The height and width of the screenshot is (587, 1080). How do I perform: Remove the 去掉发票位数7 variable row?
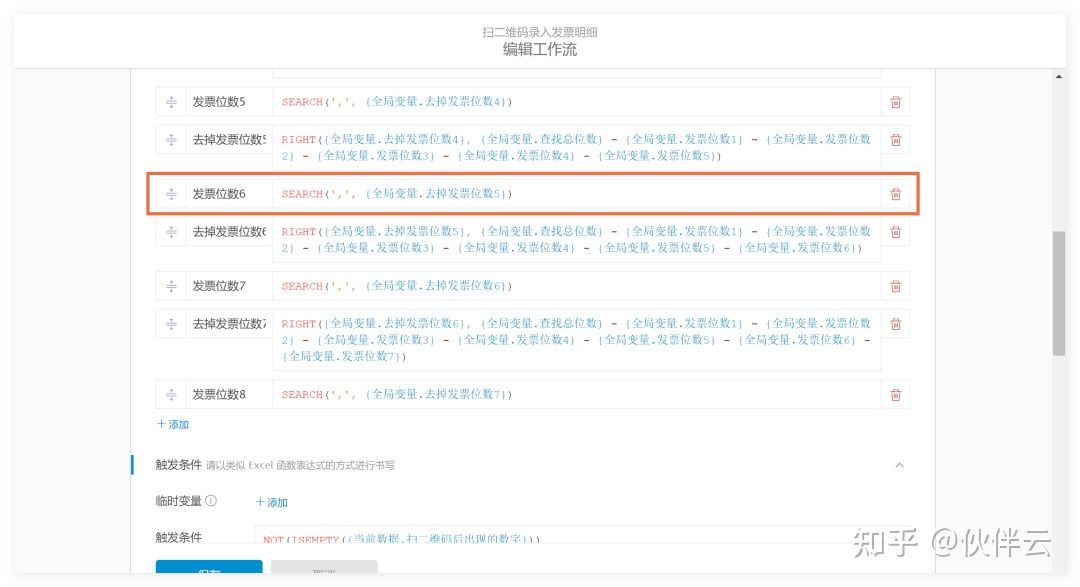(895, 324)
